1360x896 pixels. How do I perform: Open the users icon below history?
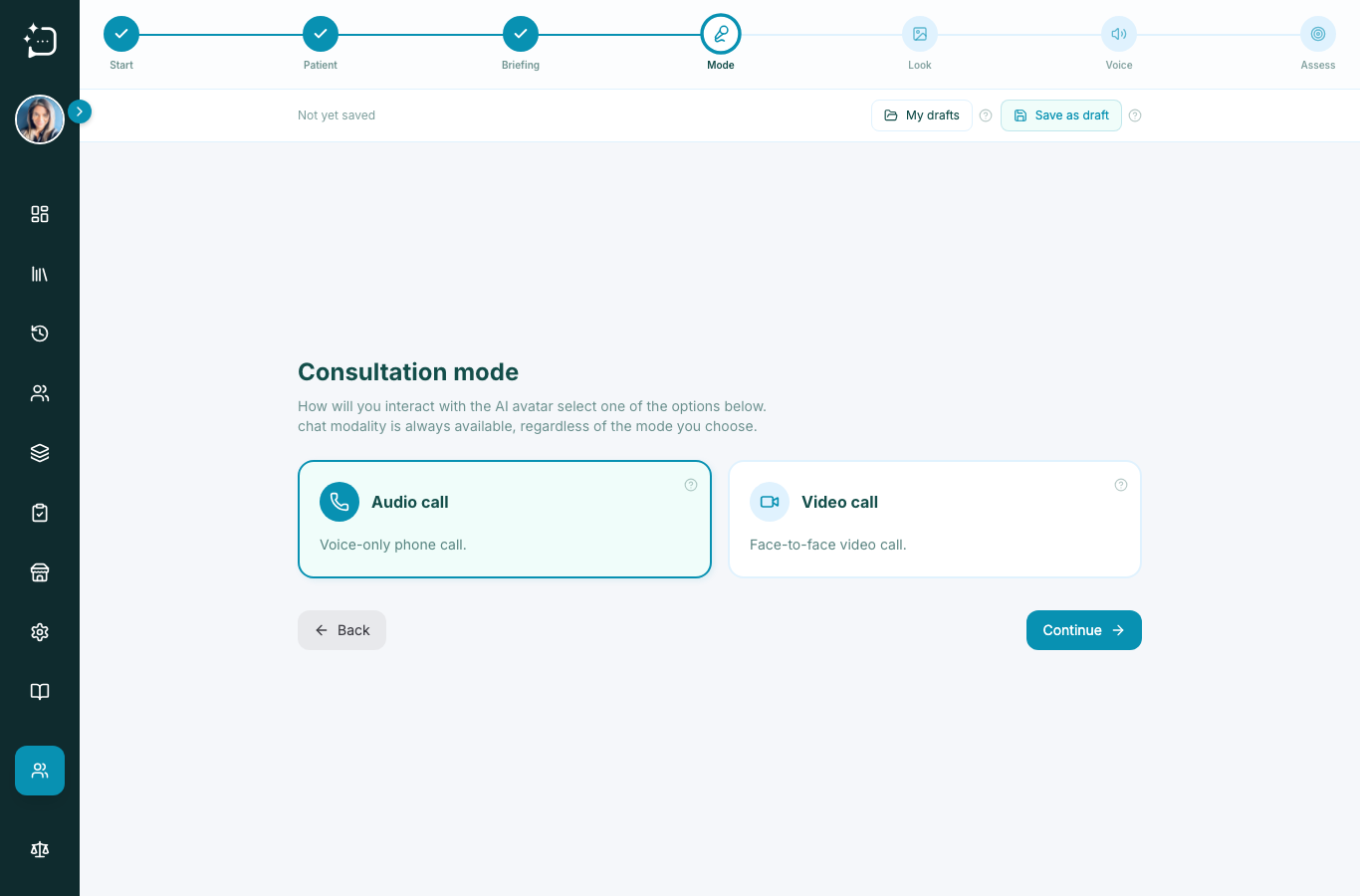(40, 393)
